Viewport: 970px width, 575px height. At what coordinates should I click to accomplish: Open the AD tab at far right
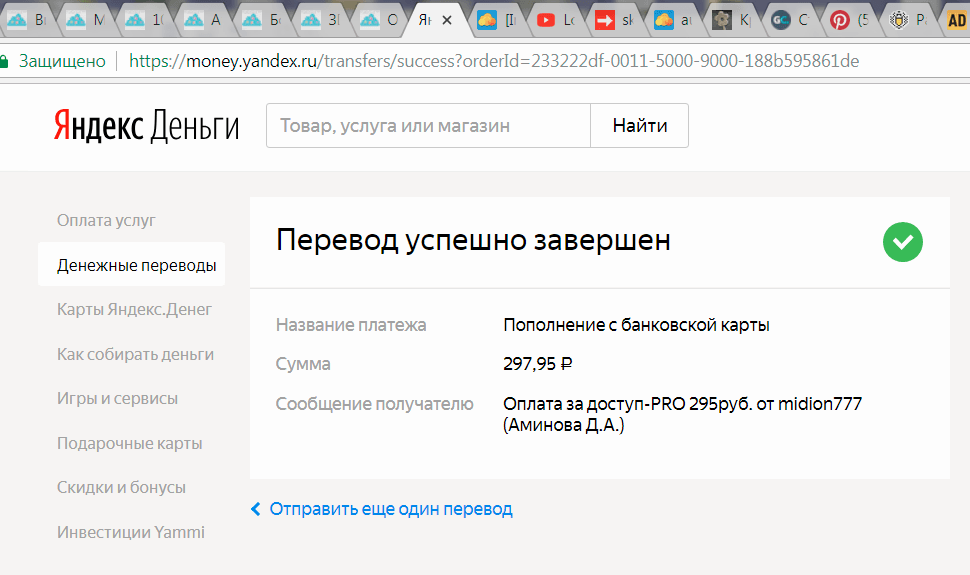pos(956,20)
